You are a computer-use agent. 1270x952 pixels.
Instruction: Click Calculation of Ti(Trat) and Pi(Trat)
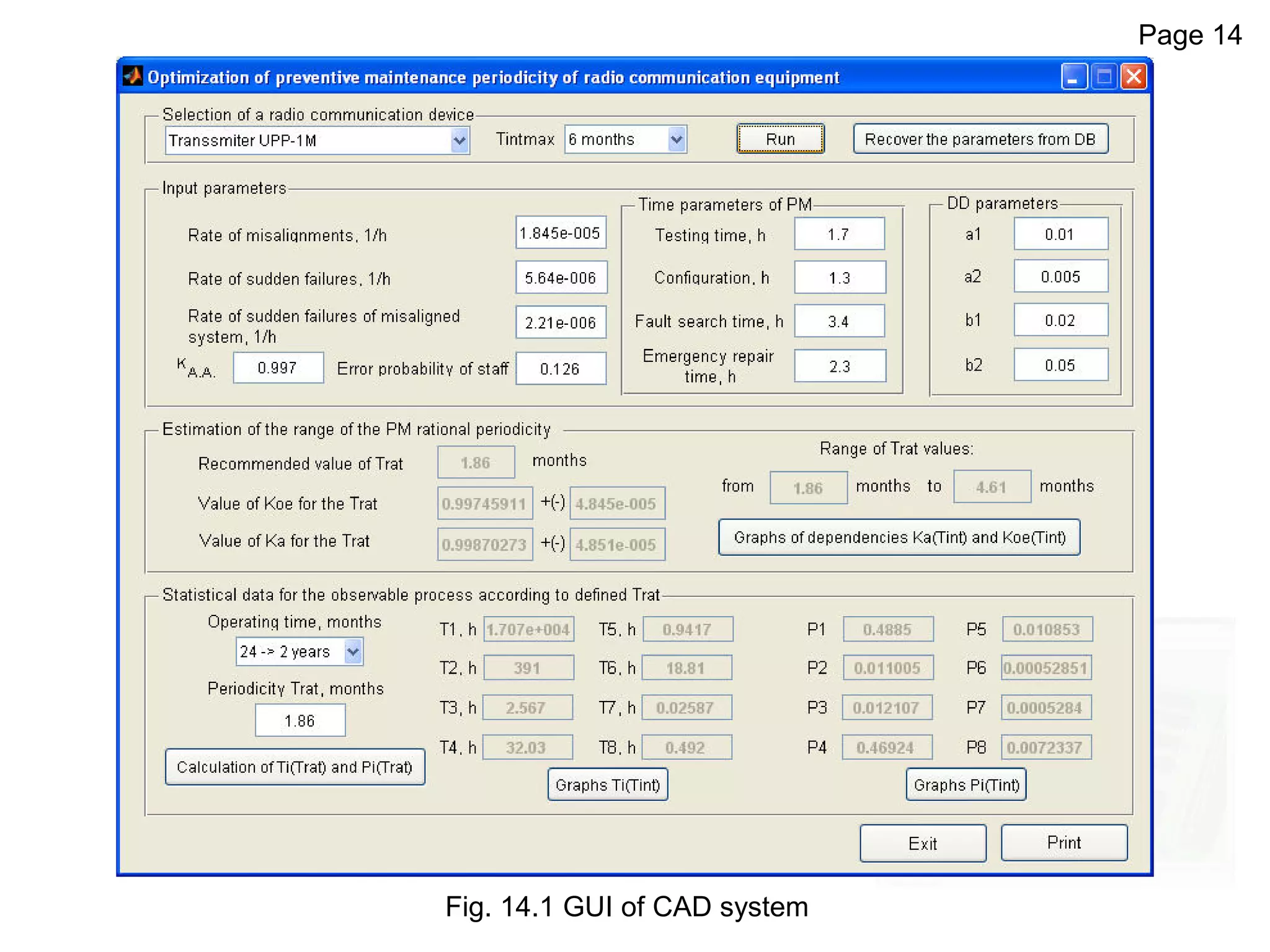click(295, 767)
